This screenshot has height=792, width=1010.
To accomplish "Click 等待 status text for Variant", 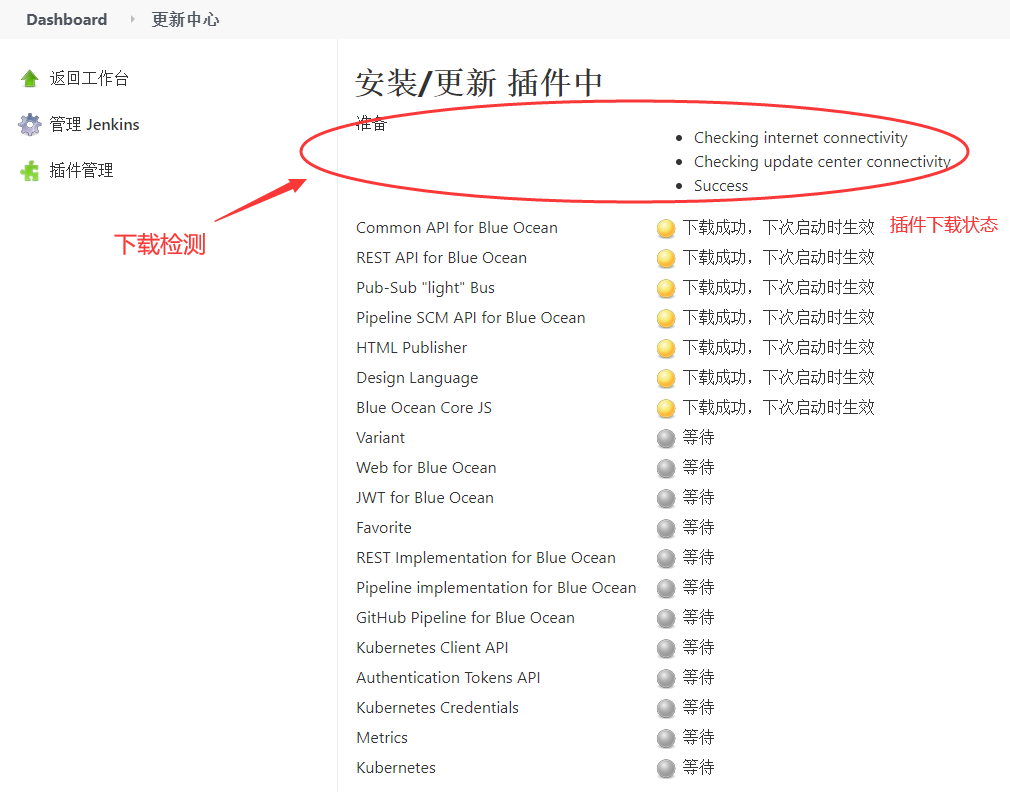I will click(x=698, y=438).
